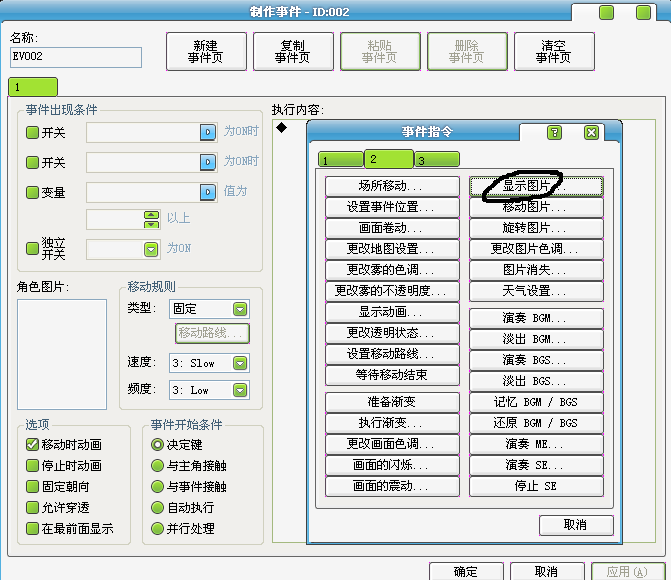This screenshot has height=580, width=671.
Task: Choose the 显示图片 command
Action: (537, 186)
